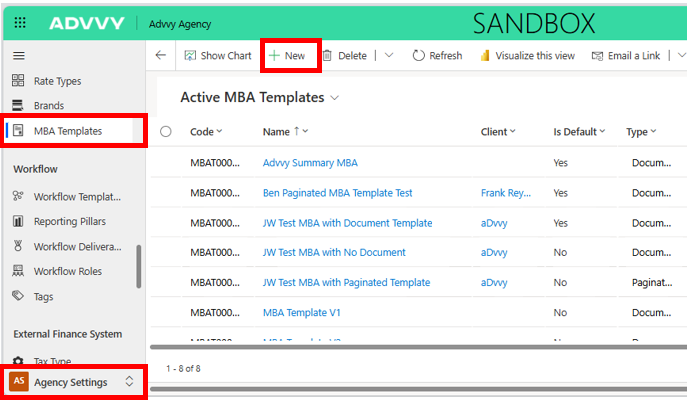Click the Tax Type gear icon
The height and width of the screenshot is (402, 687).
pos(18,361)
